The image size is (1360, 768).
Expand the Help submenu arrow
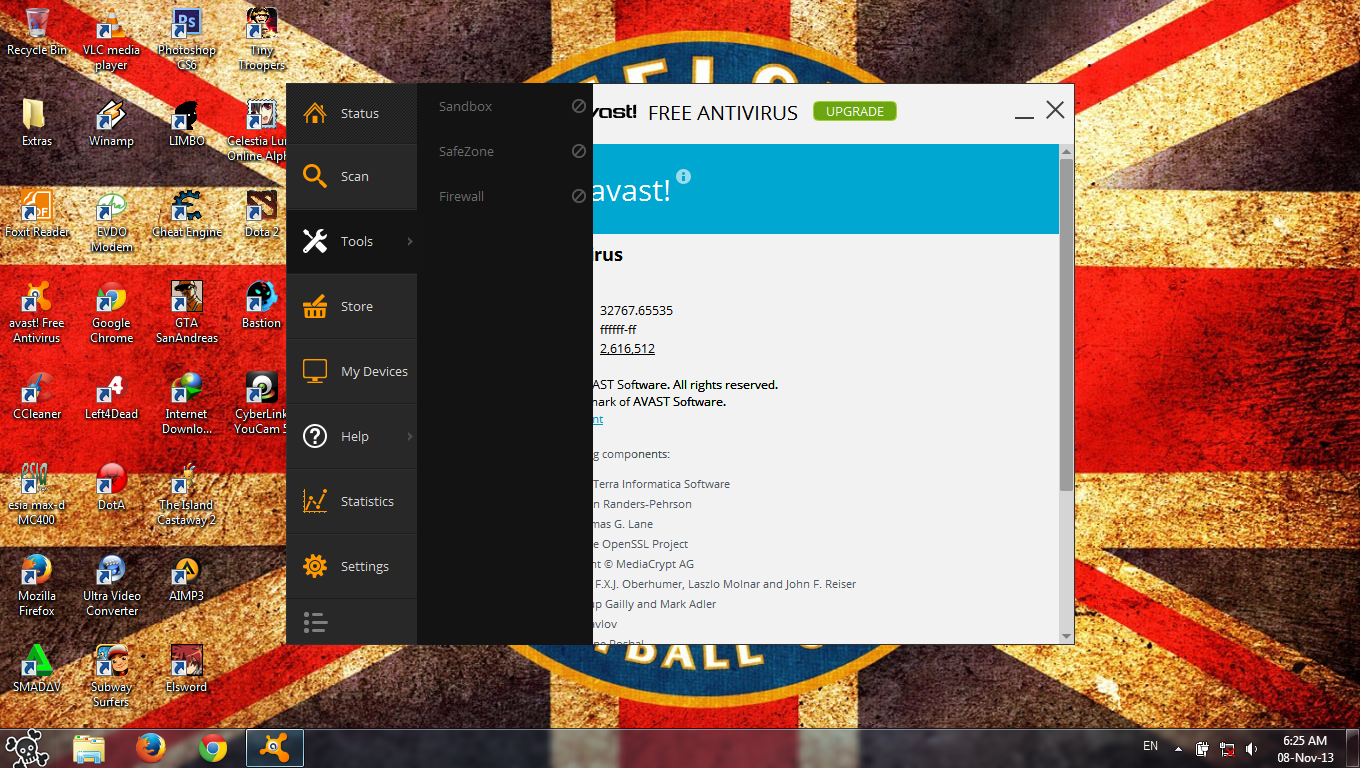[x=410, y=436]
